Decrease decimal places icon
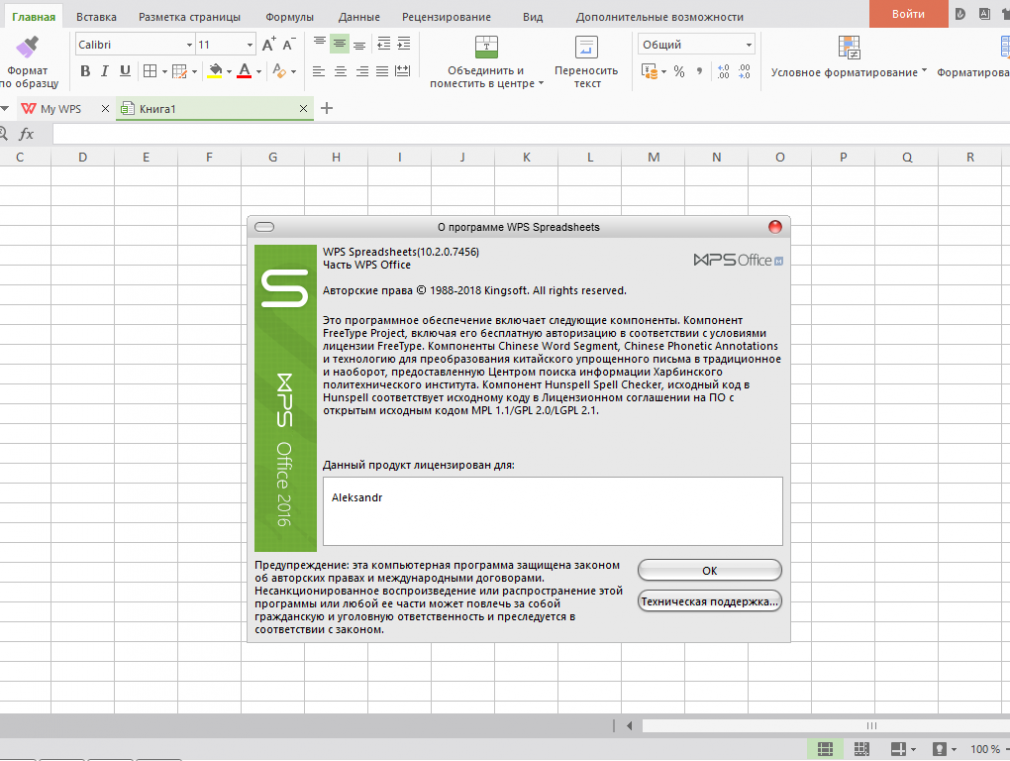 pos(744,72)
